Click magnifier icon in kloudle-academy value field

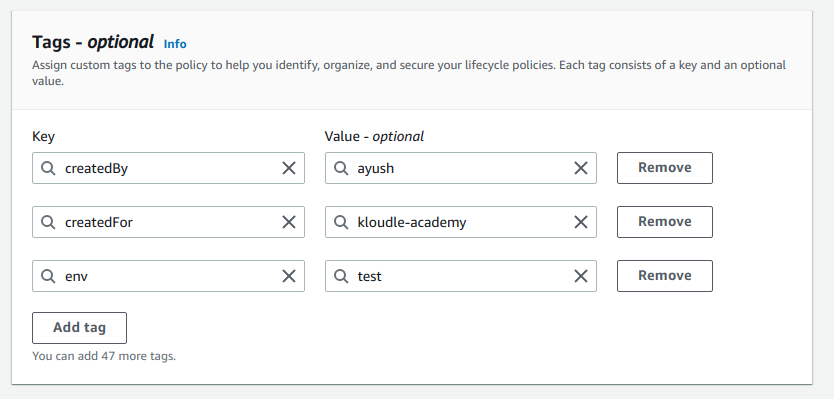[x=341, y=222]
